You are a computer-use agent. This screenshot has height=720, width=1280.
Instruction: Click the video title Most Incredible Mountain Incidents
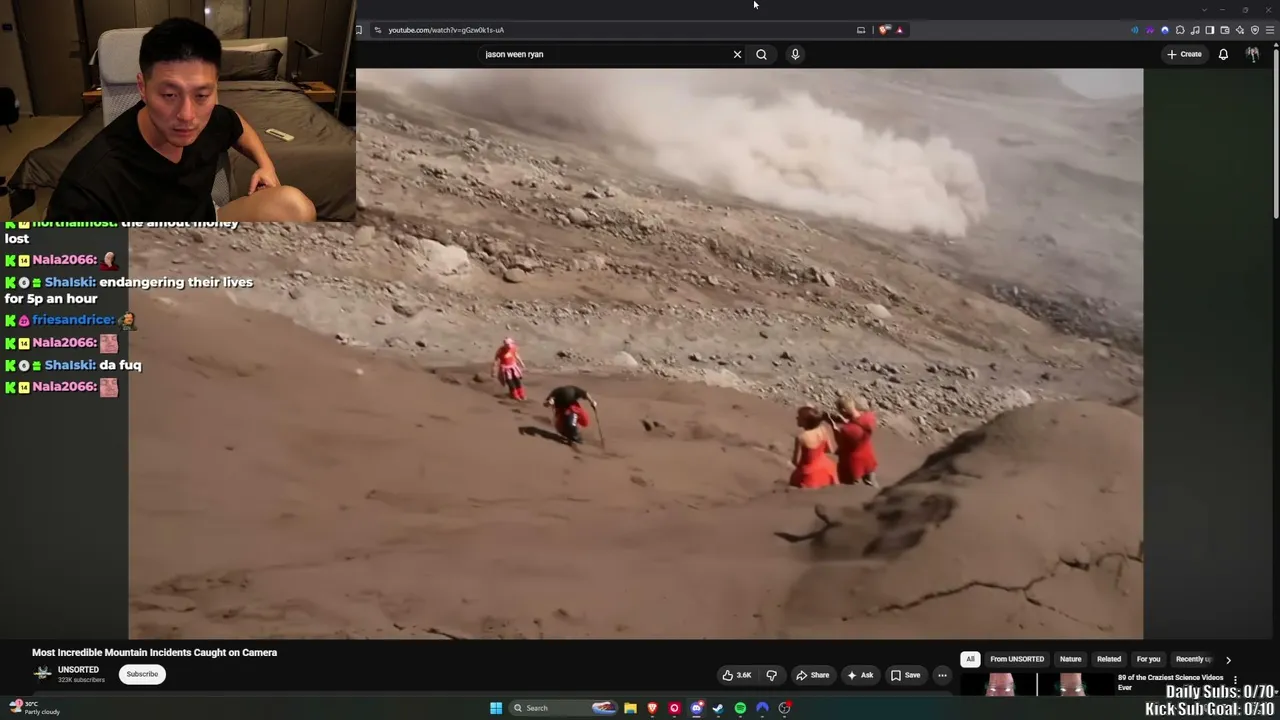click(154, 652)
